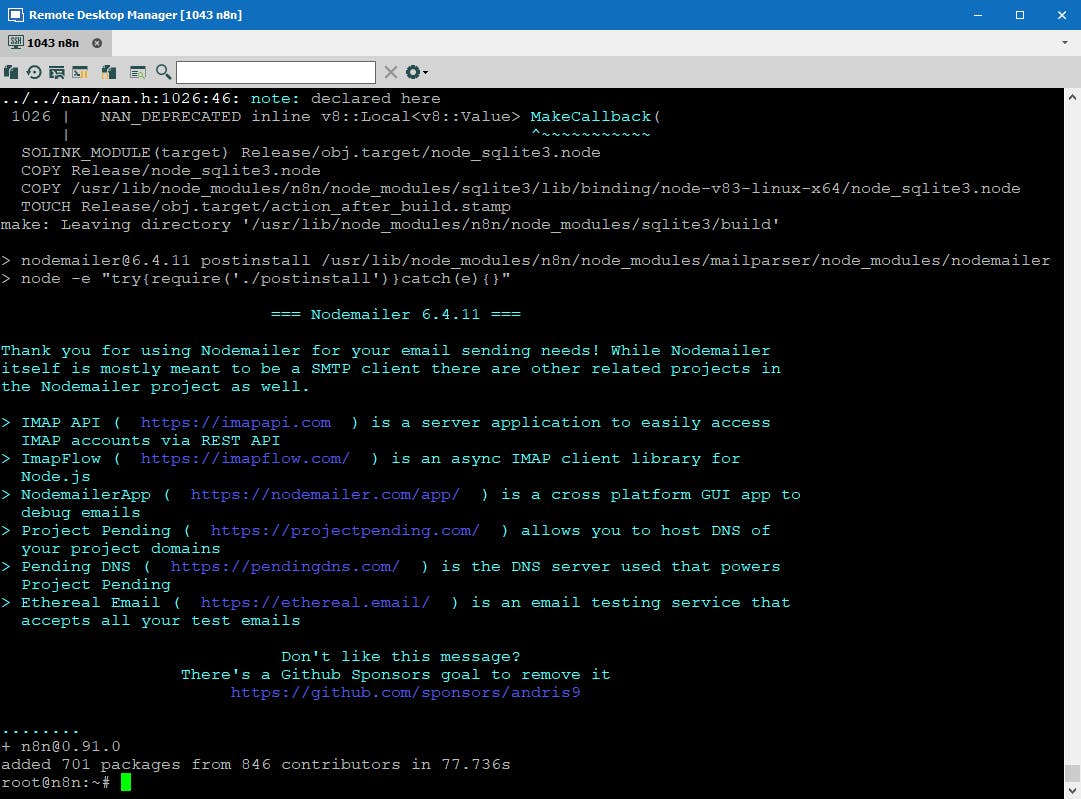Screen dimensions: 1081x799
Task: Open the https://pendingdns.com/ link
Action: pyautogui.click(x=285, y=566)
